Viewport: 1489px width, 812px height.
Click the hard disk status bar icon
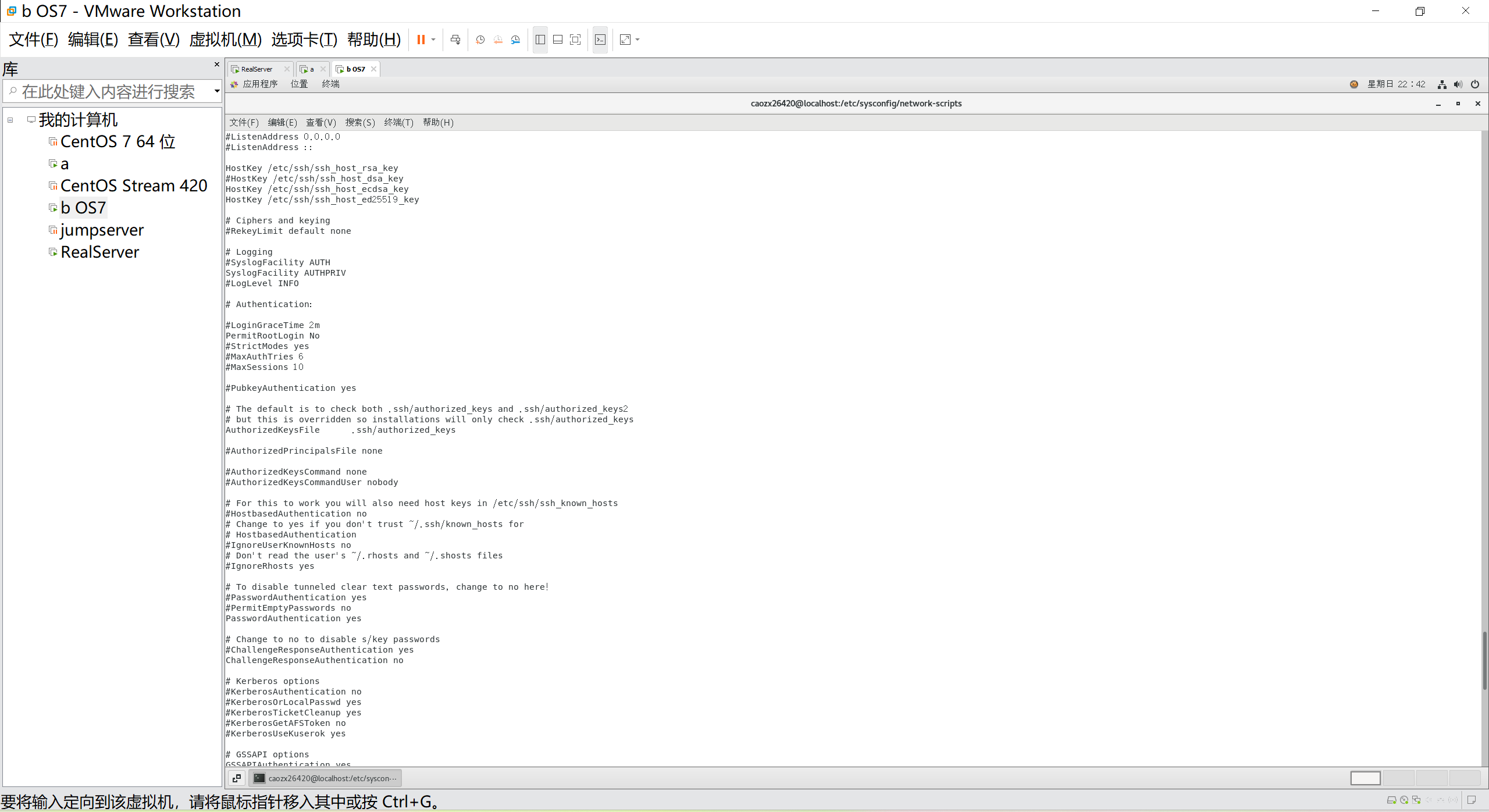point(1391,800)
